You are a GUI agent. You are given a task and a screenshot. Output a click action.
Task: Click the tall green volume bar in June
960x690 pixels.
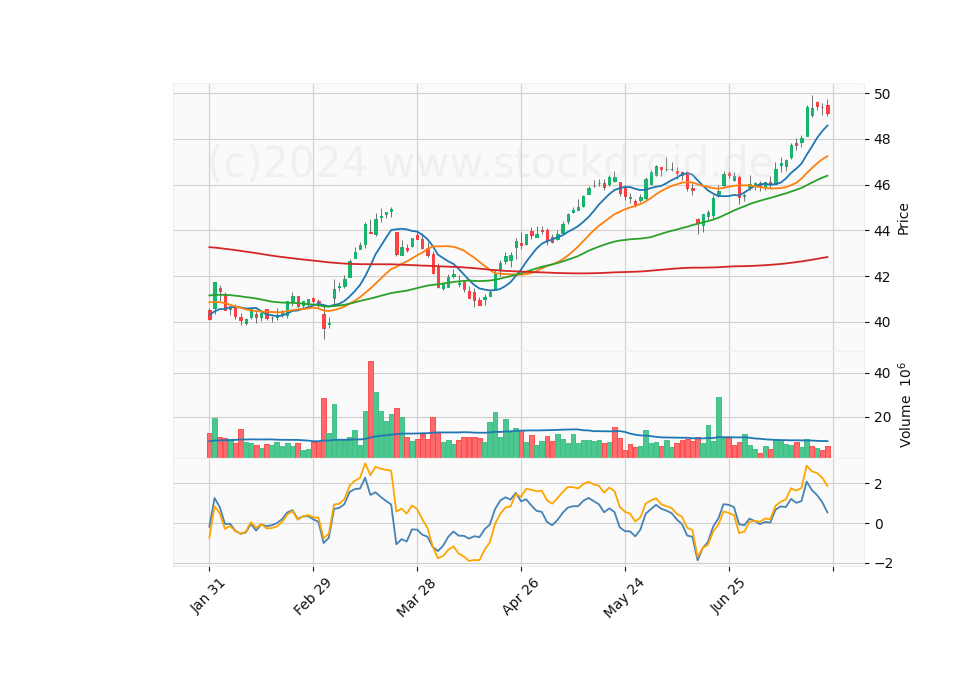[x=719, y=427]
